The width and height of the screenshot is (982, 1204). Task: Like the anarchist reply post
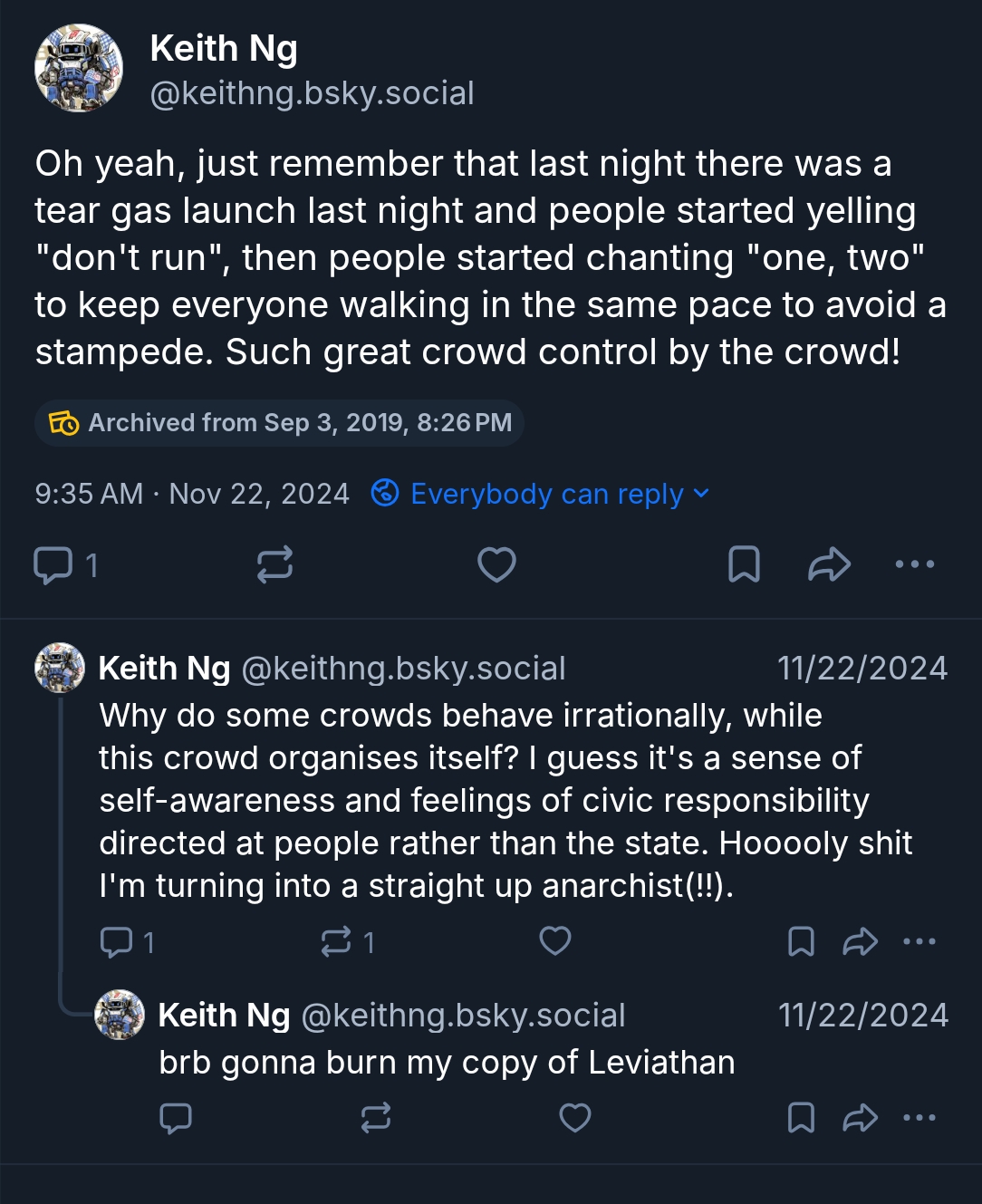(555, 941)
